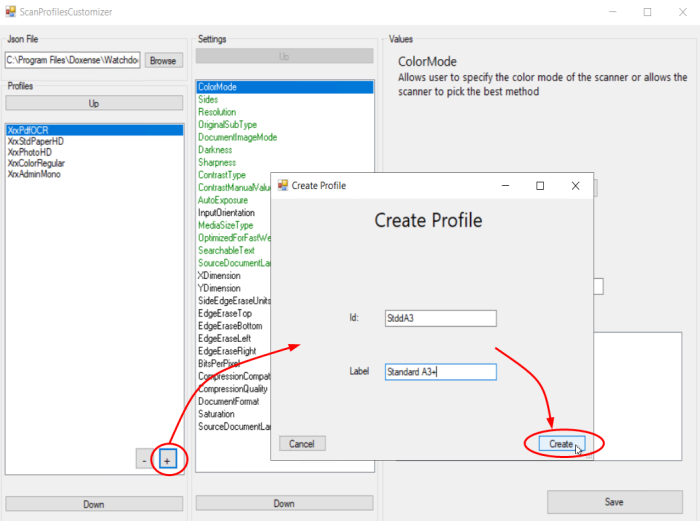This screenshot has width=700, height=521.
Task: Select the Resolution setting
Action: pos(217,112)
